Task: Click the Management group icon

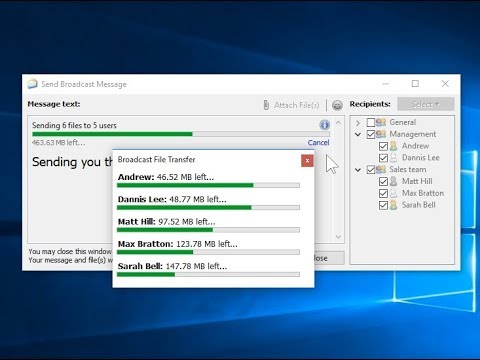Action: click(381, 134)
